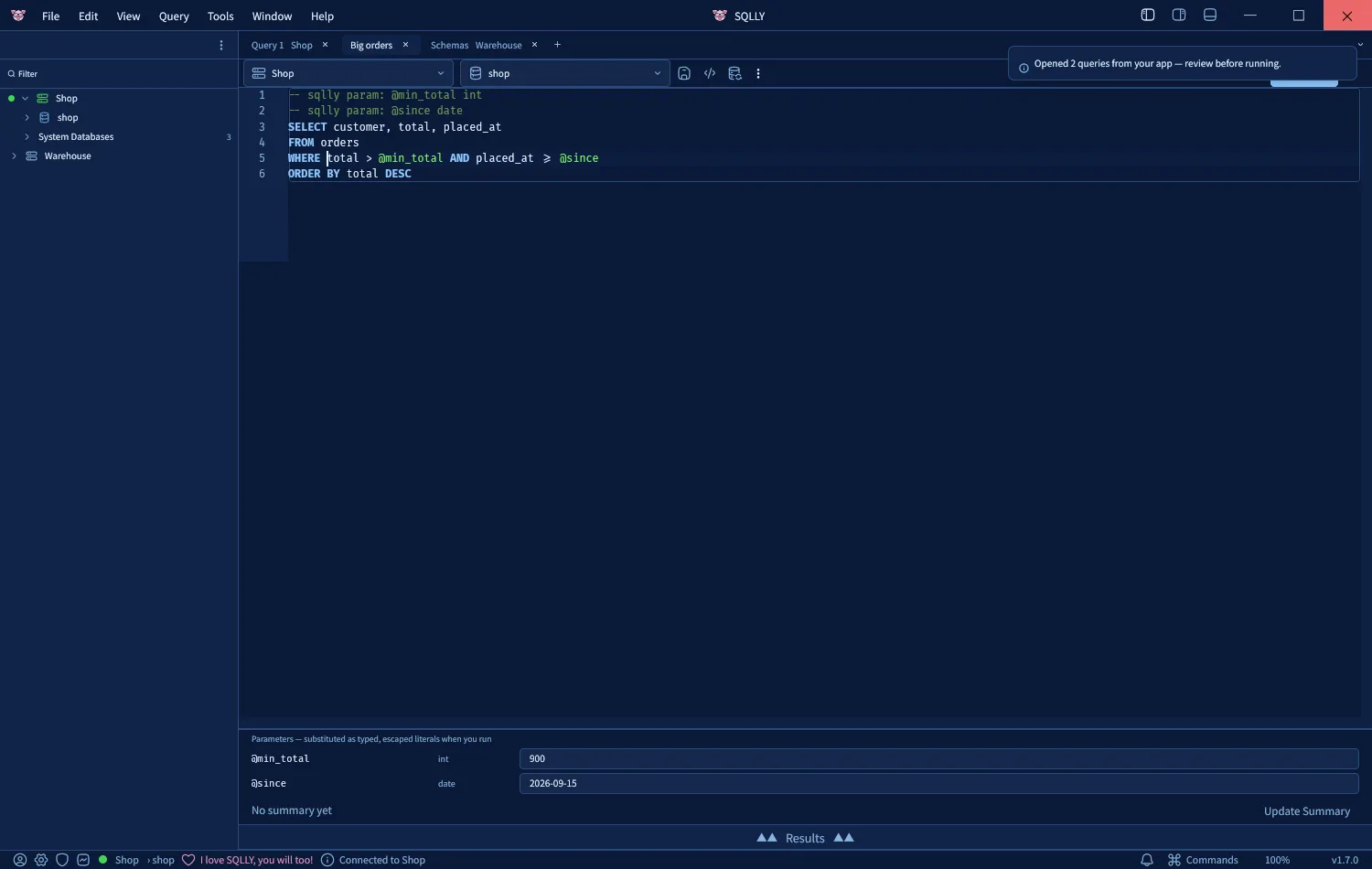Click the 'FROM orders' line in the editor

click(x=324, y=143)
